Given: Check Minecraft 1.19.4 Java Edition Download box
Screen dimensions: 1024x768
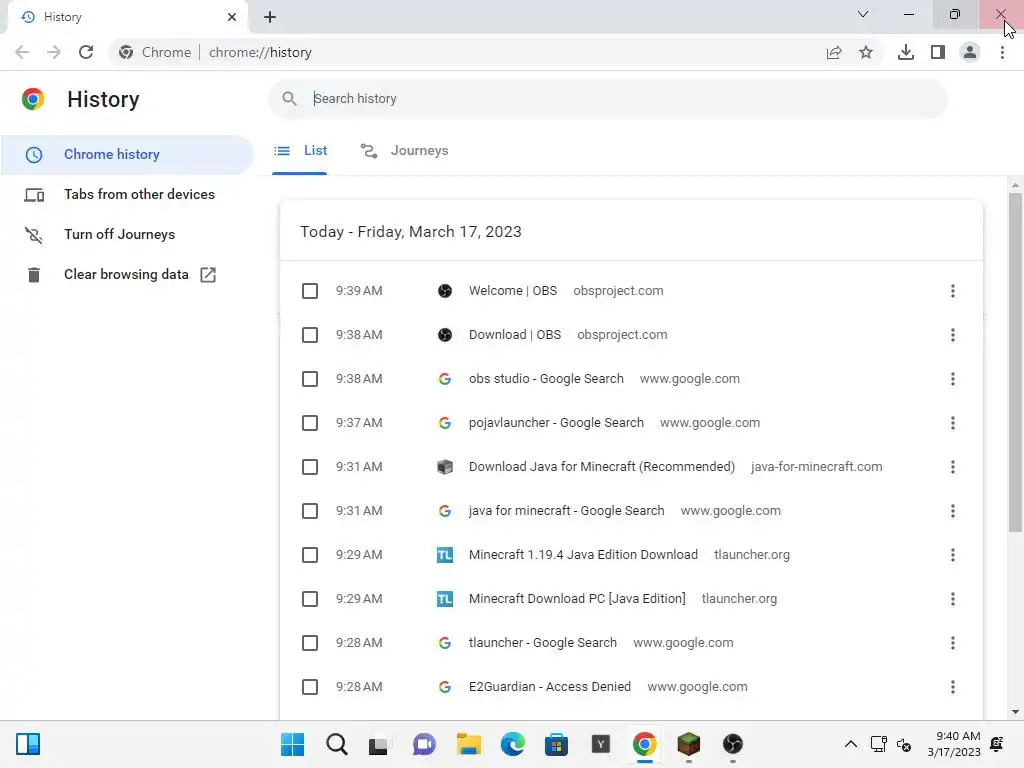Looking at the screenshot, I should [x=310, y=555].
